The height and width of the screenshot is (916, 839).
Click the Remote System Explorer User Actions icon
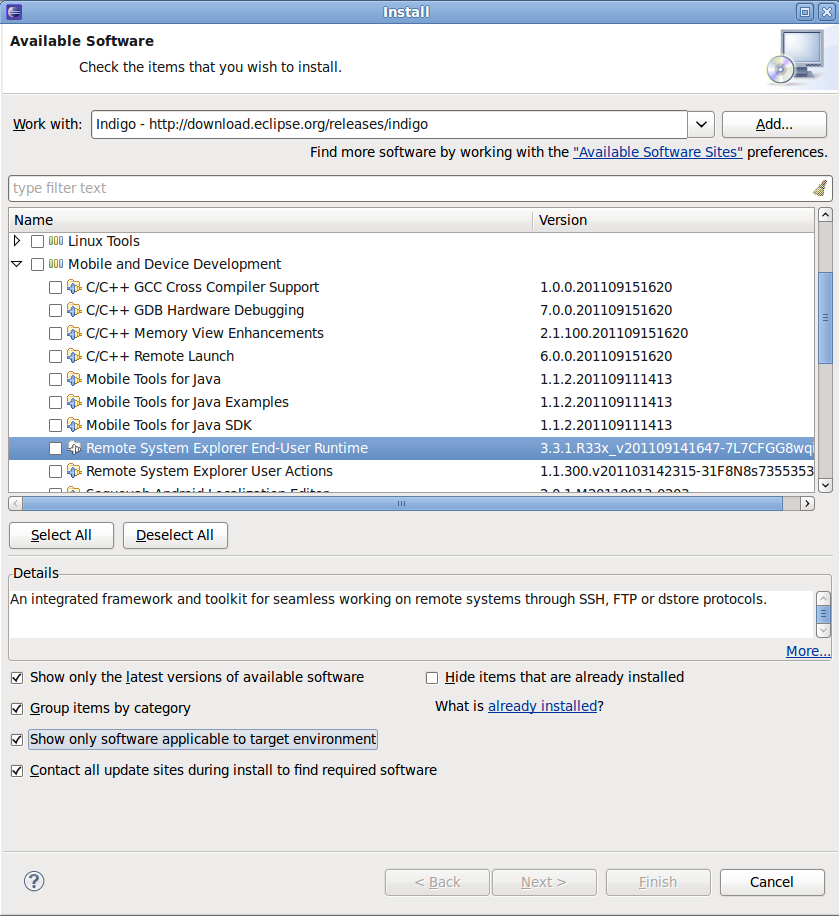[x=74, y=471]
